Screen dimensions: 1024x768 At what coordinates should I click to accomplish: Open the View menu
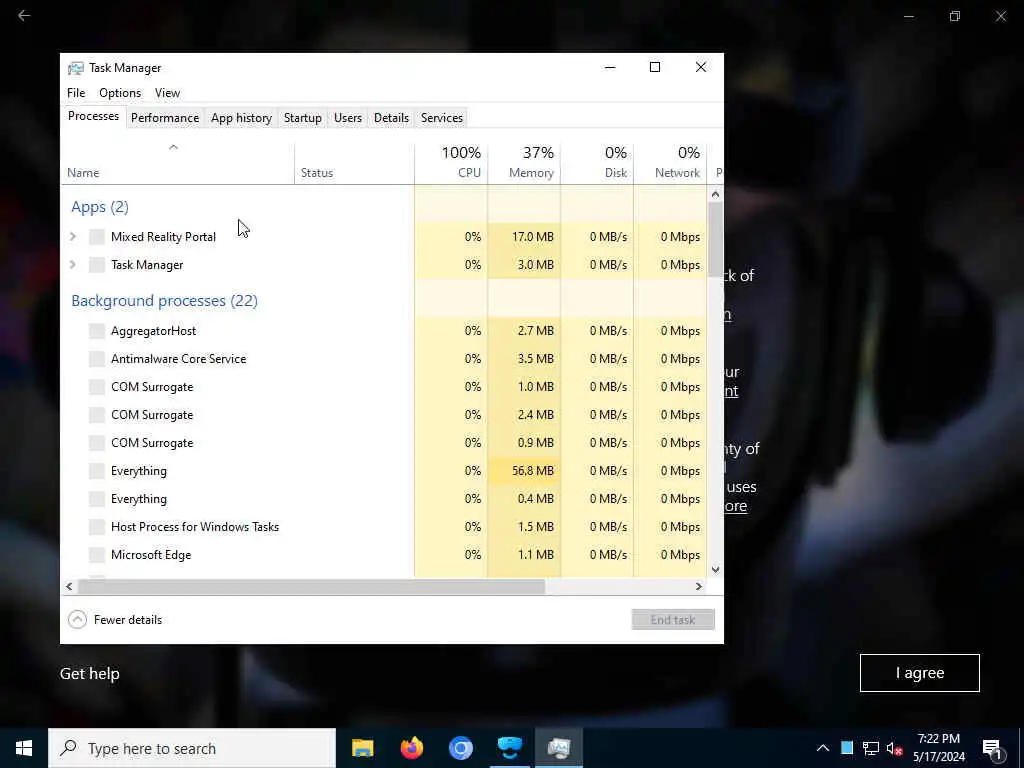pyautogui.click(x=167, y=93)
